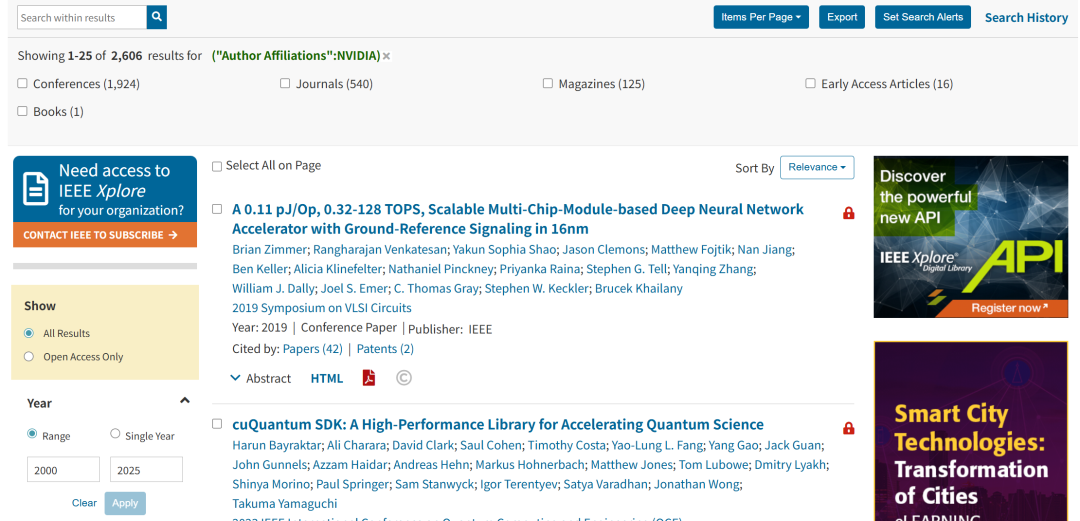Choose Open Access Only radio option
The width and height of the screenshot is (1080, 521).
pos(29,357)
